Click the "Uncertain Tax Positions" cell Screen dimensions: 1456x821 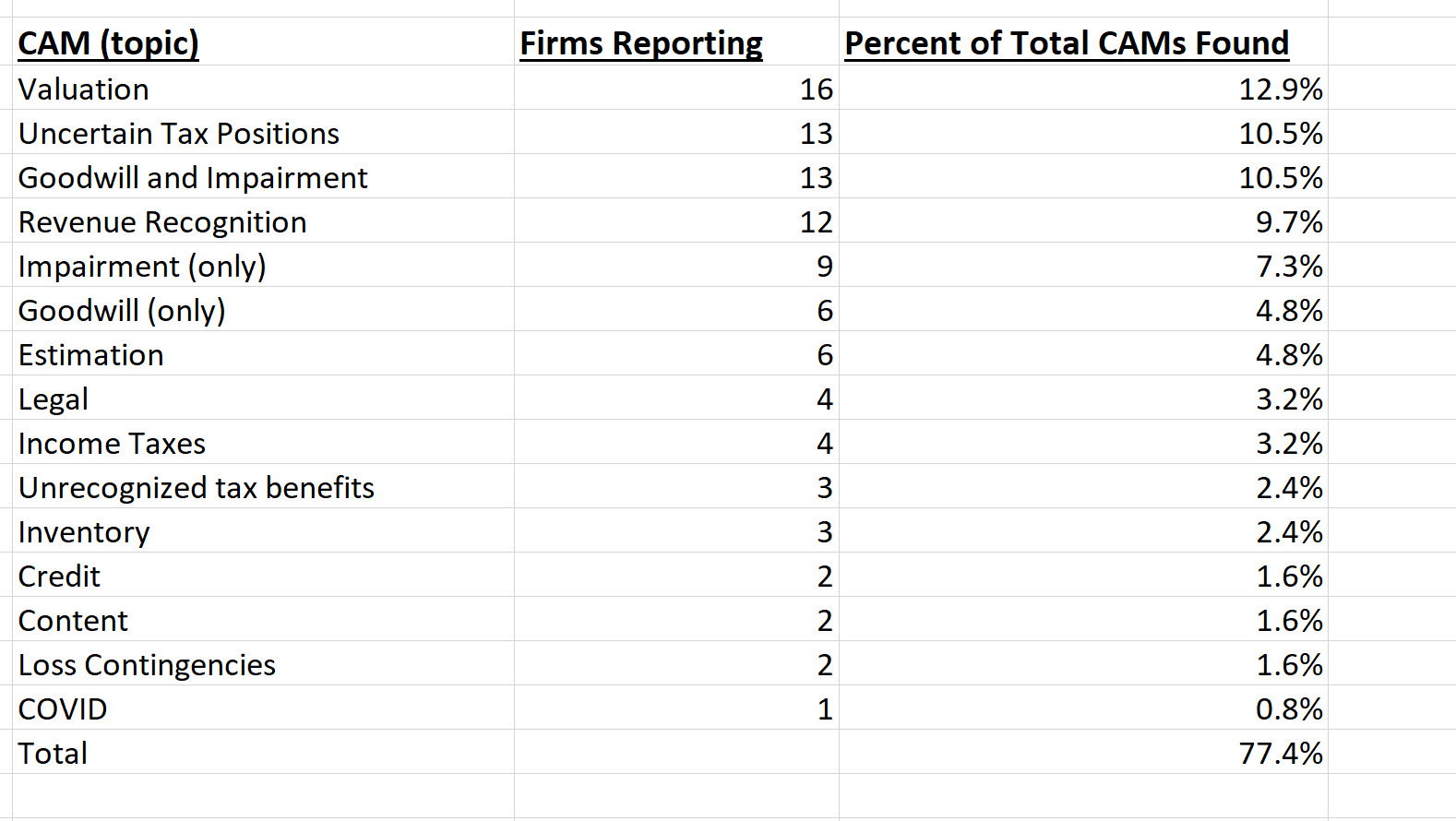pyautogui.click(x=179, y=134)
